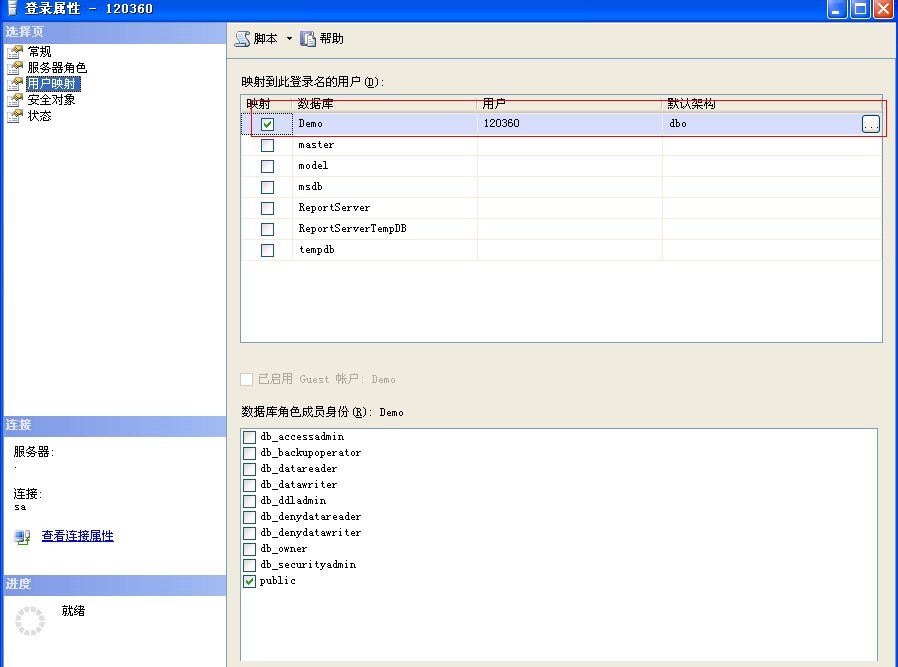Click the 查看连接属性 server icon
The width and height of the screenshot is (898, 667).
coord(20,536)
